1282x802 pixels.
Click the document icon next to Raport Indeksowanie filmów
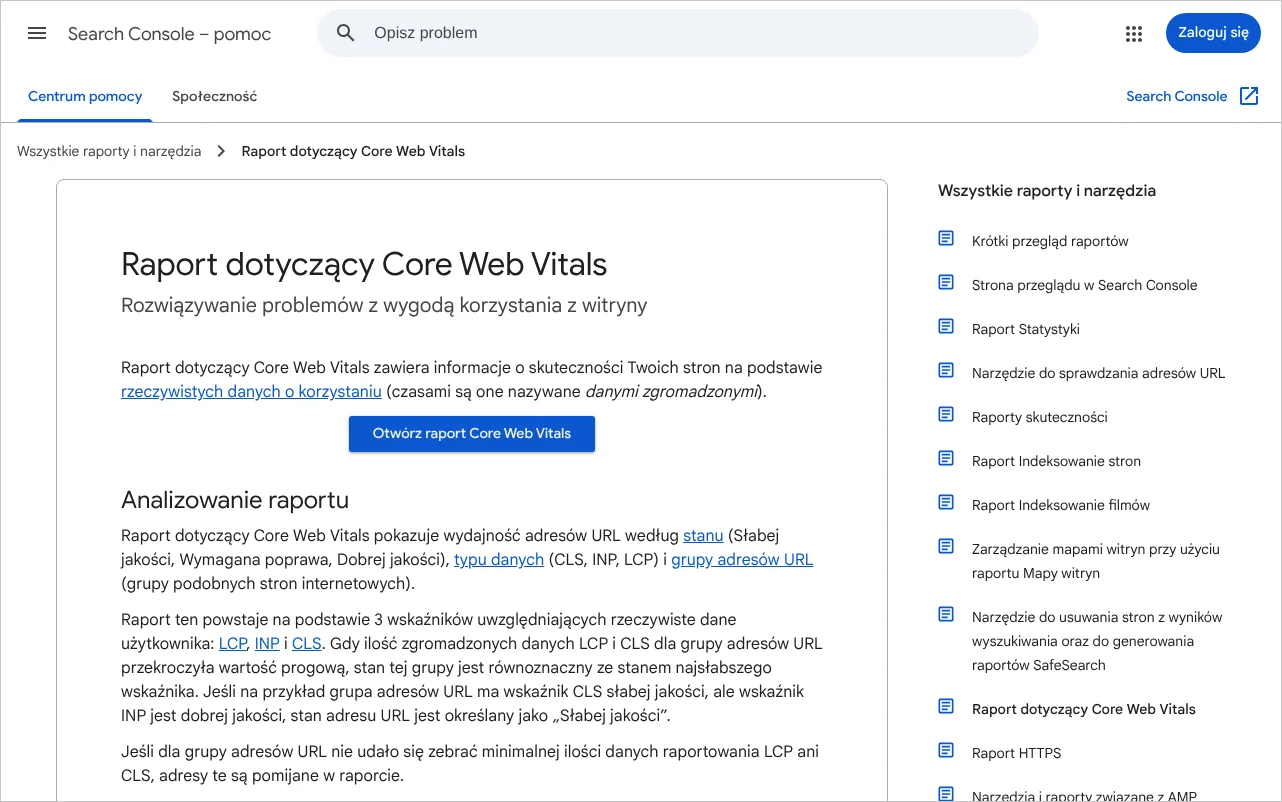[x=946, y=502]
